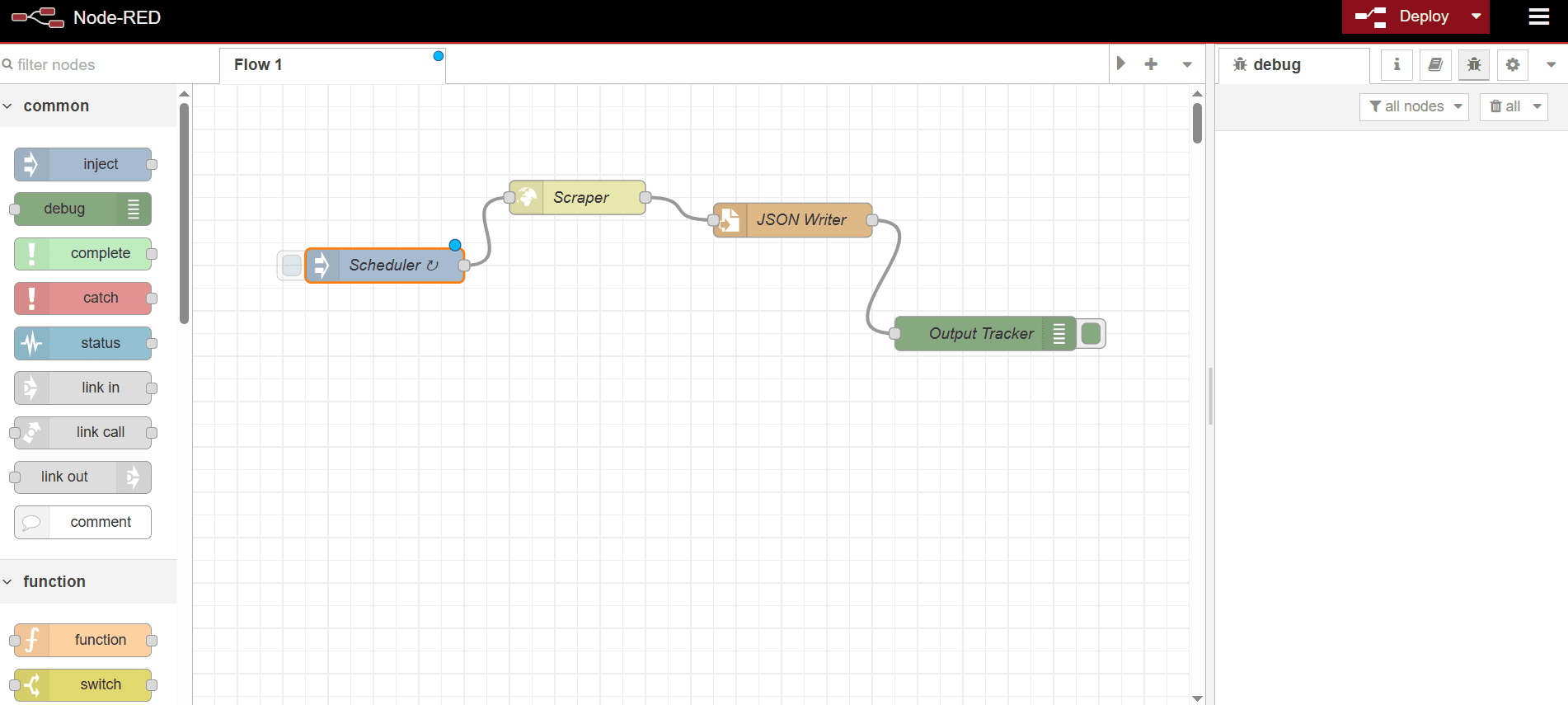Screen dimensions: 1568x705
Task: Select the function node in palette
Action: coord(82,640)
